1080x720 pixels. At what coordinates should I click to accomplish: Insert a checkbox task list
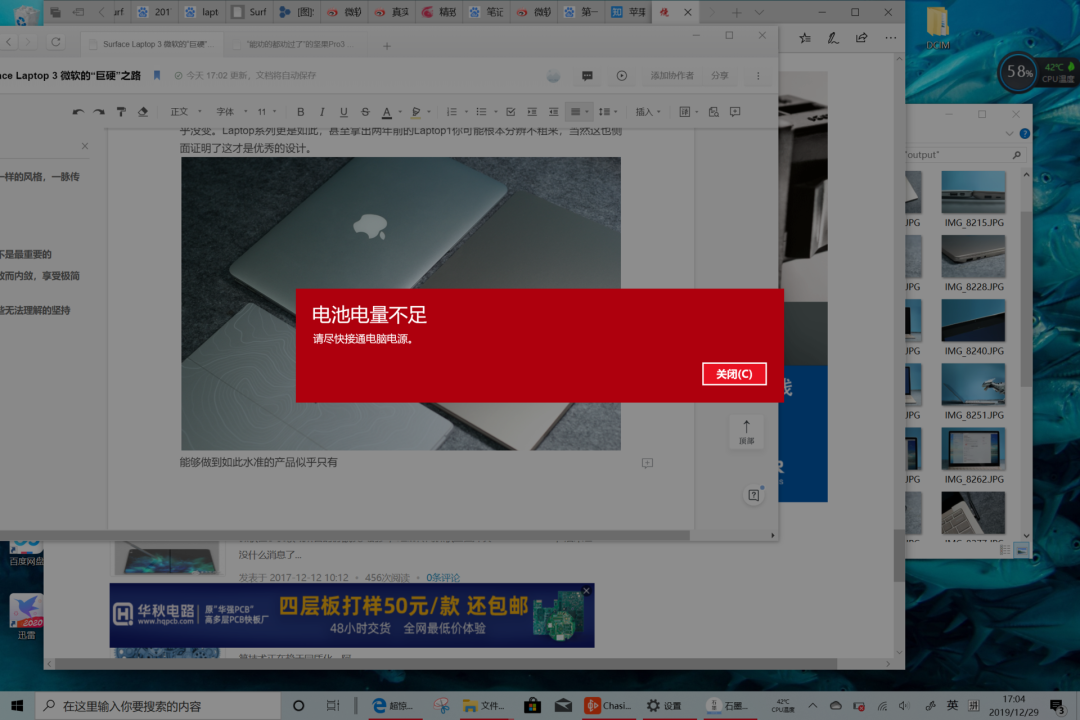[510, 112]
